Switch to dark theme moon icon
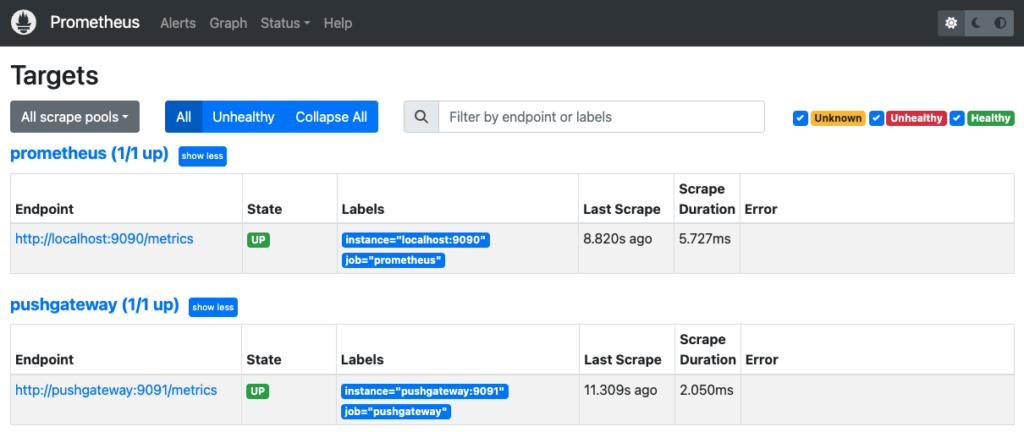 (976, 23)
